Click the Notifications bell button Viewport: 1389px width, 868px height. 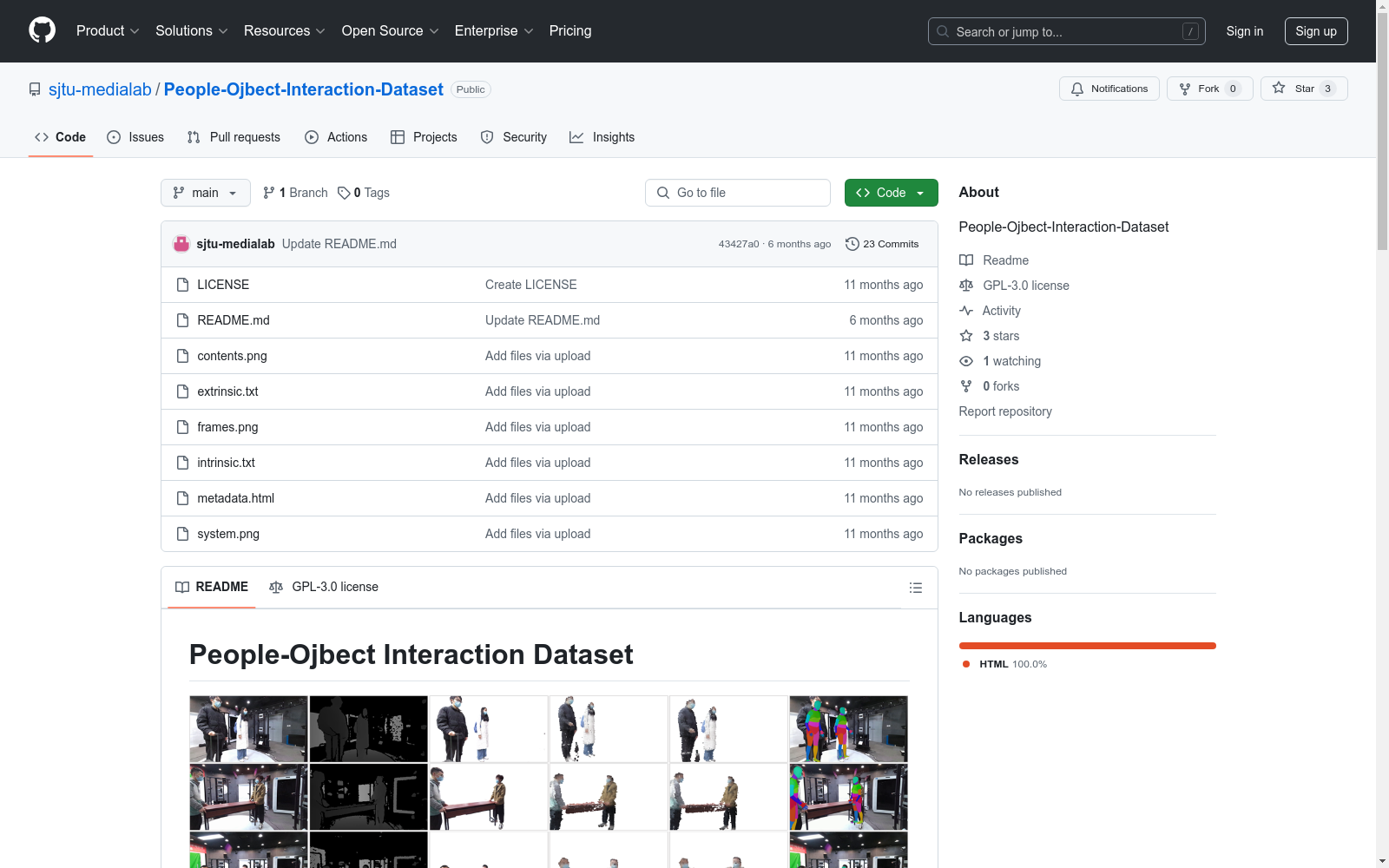pos(1109,89)
